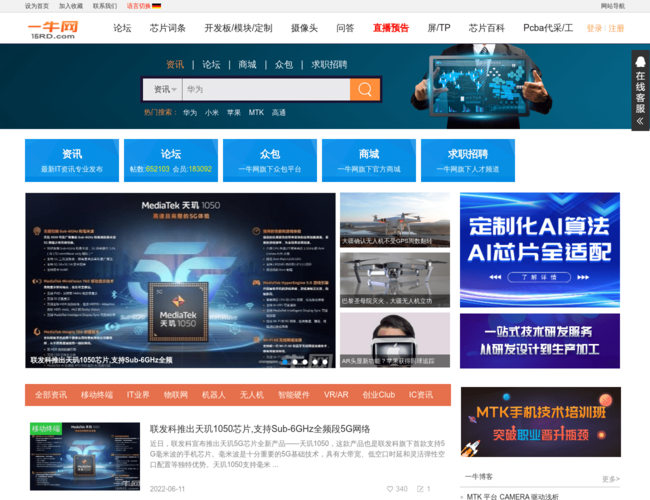Image resolution: width=650 pixels, height=500 pixels.
Task: Open the white drone GPS news thumbnail
Action: [395, 220]
